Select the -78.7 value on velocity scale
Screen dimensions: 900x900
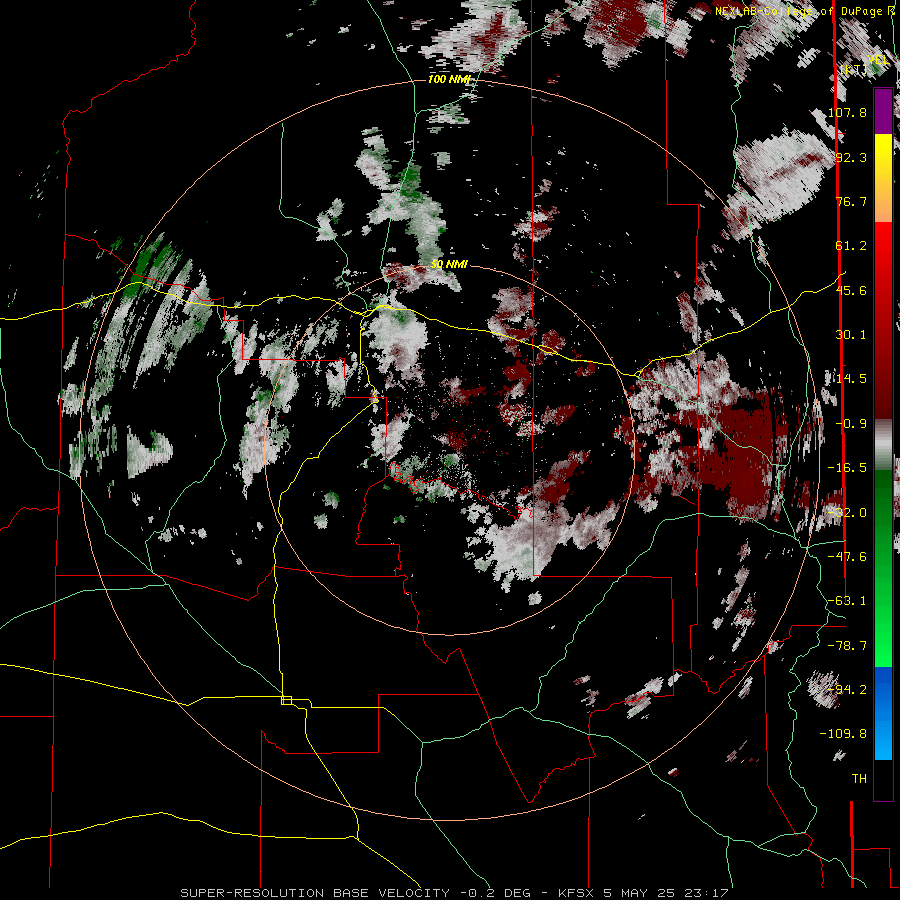(x=847, y=646)
